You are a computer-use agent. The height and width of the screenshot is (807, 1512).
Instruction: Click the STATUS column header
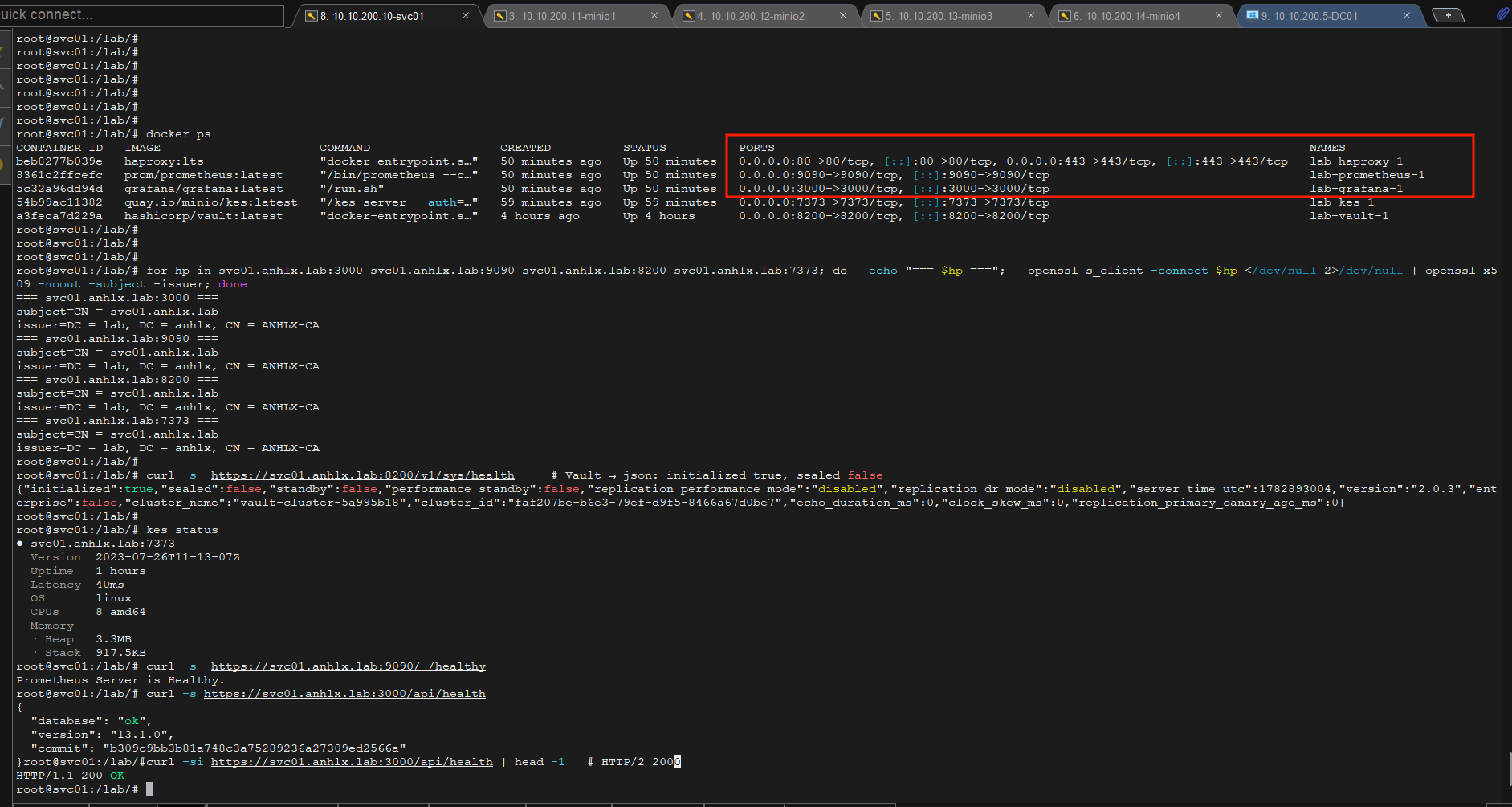tap(645, 148)
